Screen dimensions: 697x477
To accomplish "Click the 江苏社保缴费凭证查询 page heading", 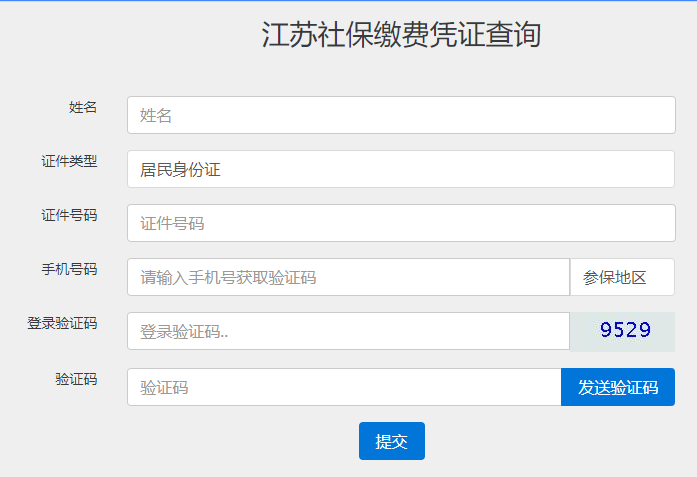I will [x=401, y=35].
